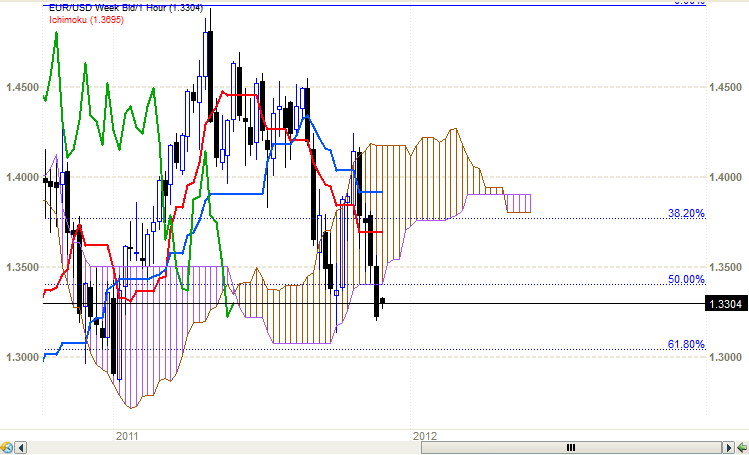The height and width of the screenshot is (455, 749).
Task: Click the 2012 date axis label
Action: pyautogui.click(x=425, y=436)
